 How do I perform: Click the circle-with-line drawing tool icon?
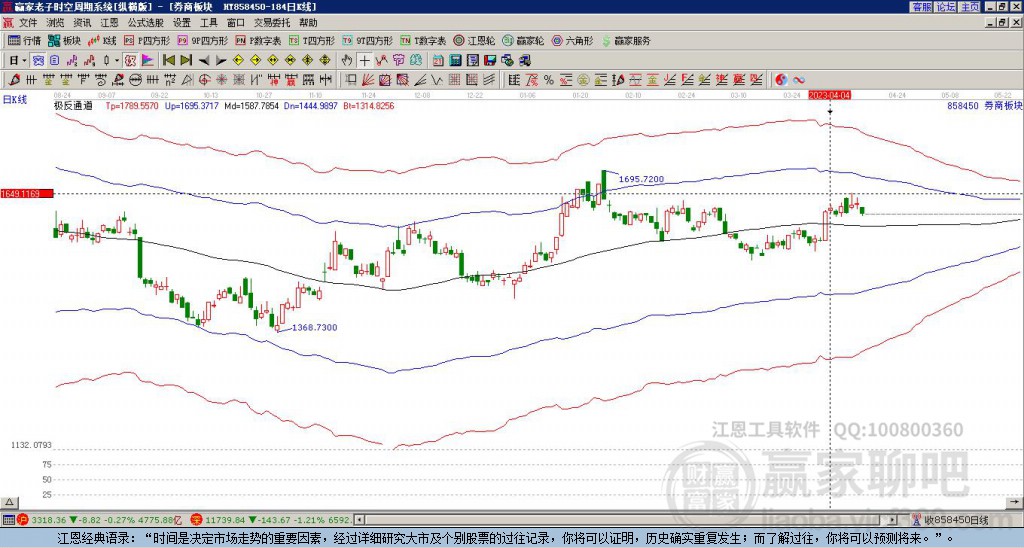point(135,80)
